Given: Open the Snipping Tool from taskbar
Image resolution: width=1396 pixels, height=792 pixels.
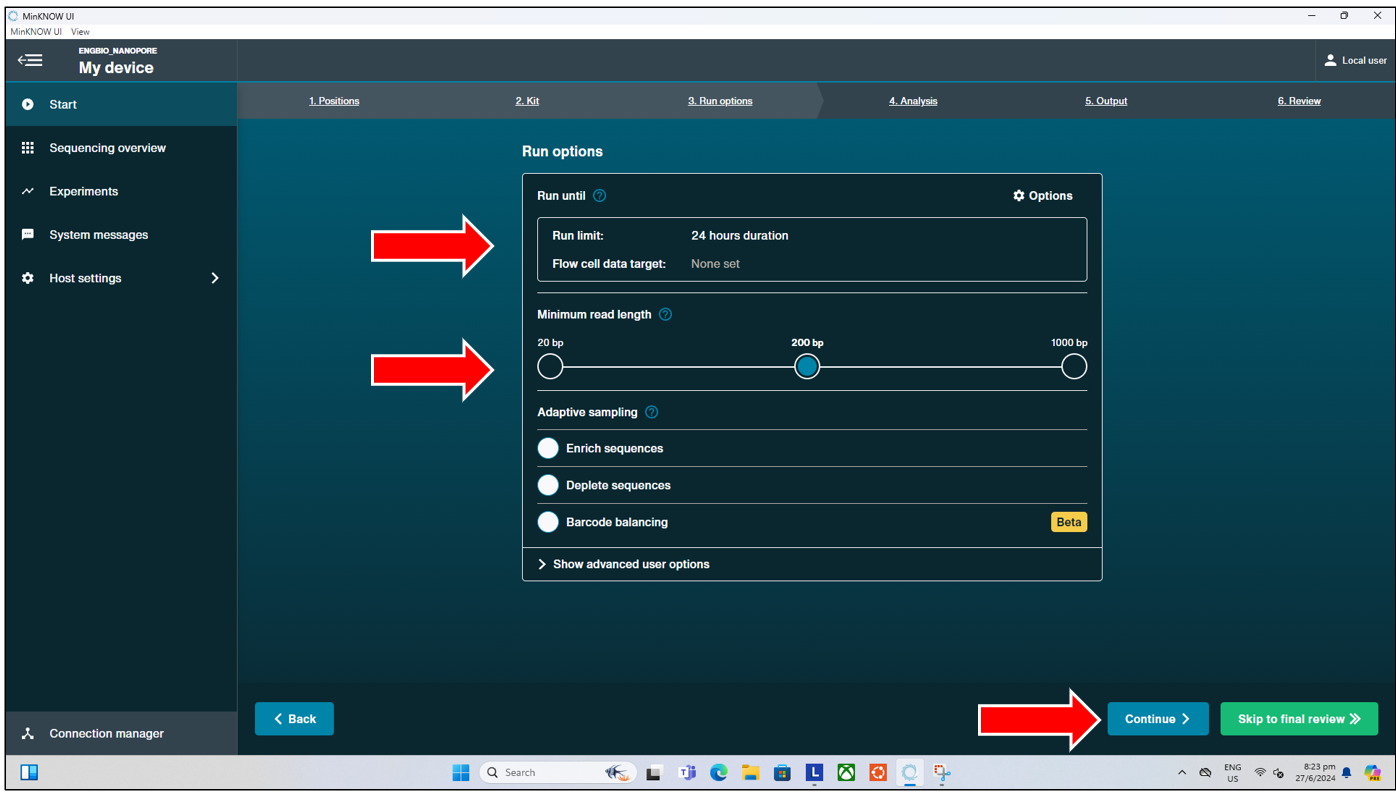Looking at the screenshot, I should (x=941, y=772).
